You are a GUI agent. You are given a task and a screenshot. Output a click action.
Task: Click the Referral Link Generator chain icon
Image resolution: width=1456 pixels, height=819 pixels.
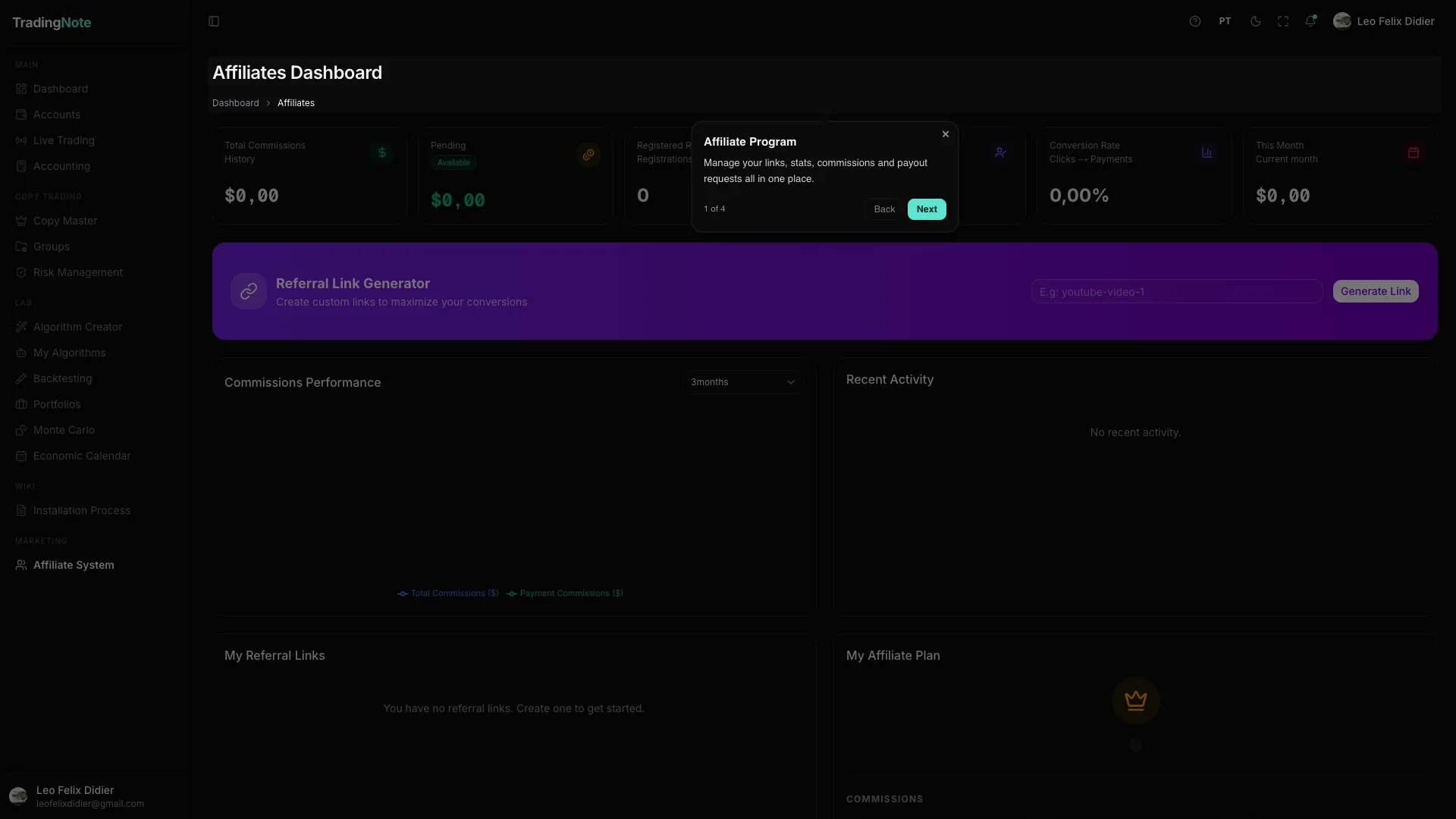249,291
